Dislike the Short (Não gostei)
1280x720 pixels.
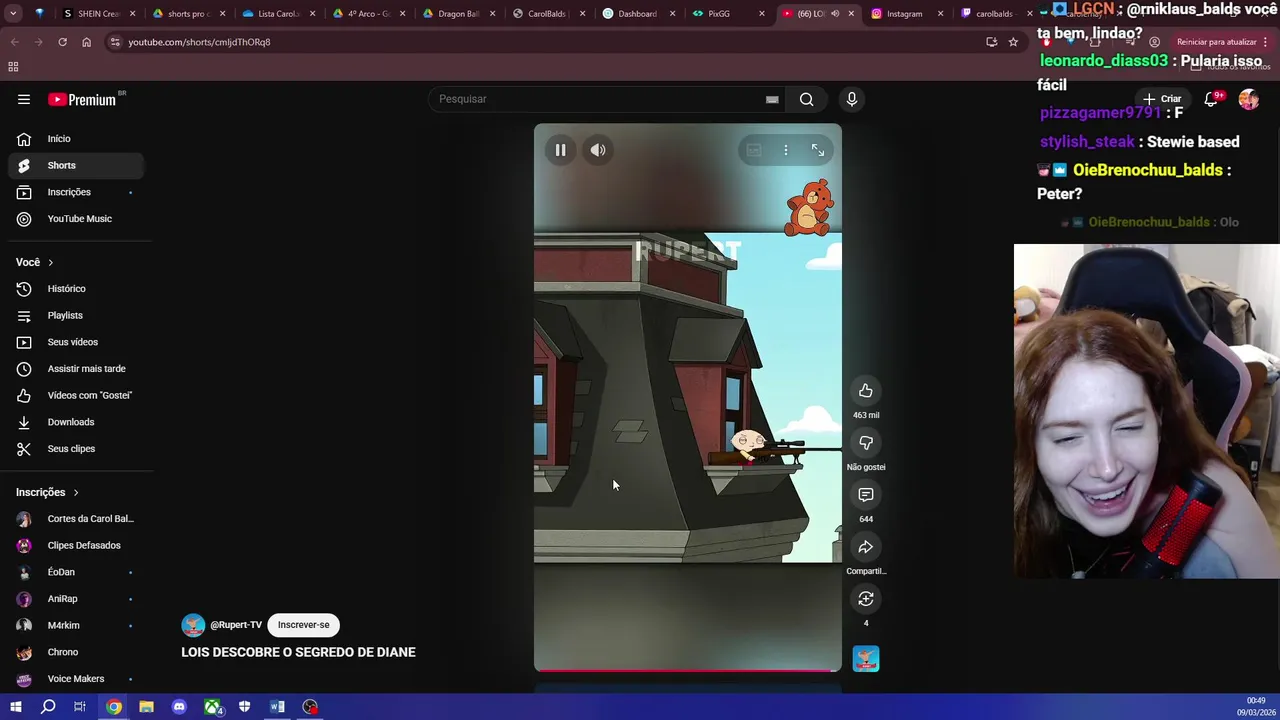866,443
